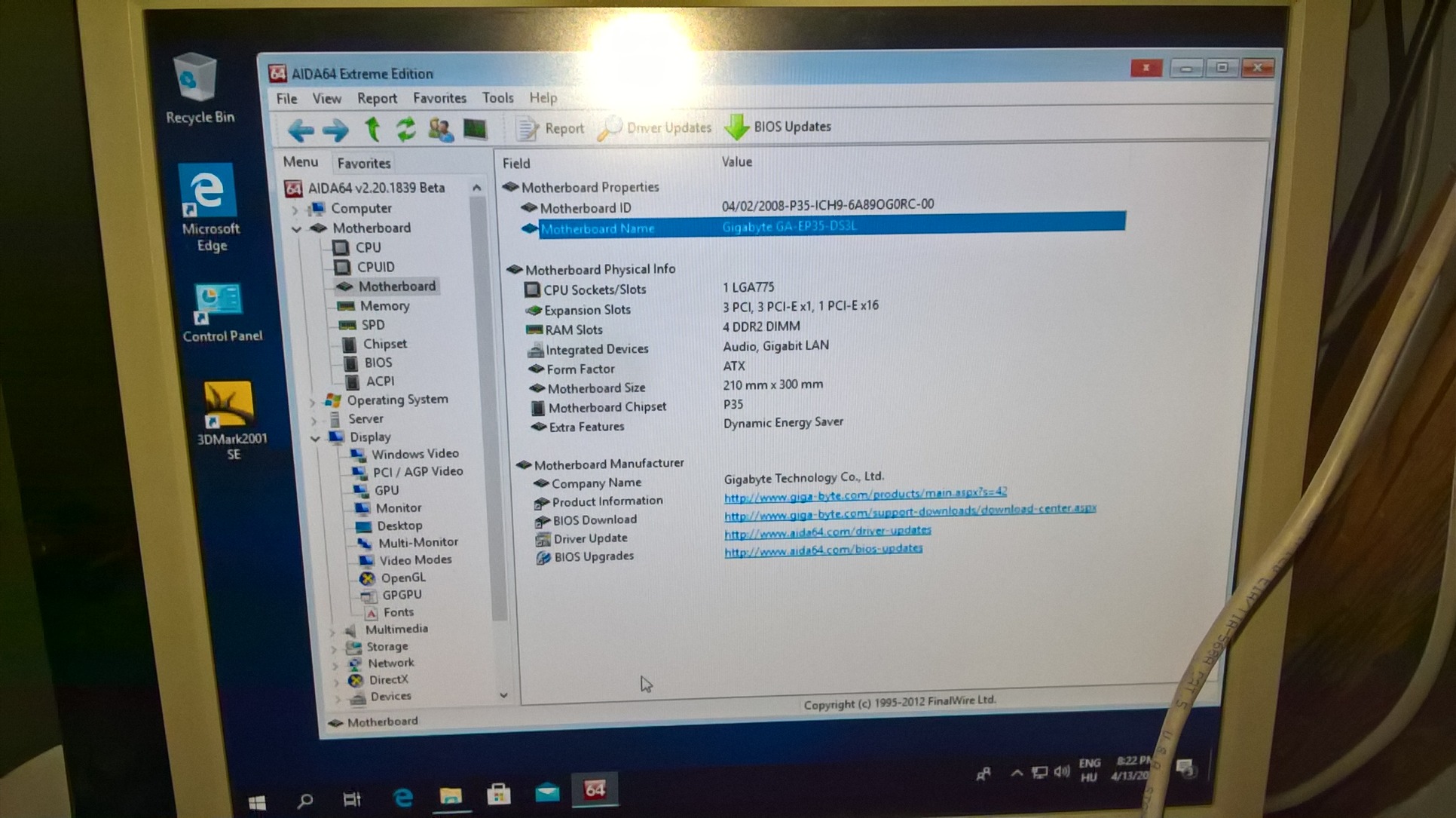Click the users icon in the toolbar
Image resolution: width=1456 pixels, height=818 pixels.
[x=440, y=130]
